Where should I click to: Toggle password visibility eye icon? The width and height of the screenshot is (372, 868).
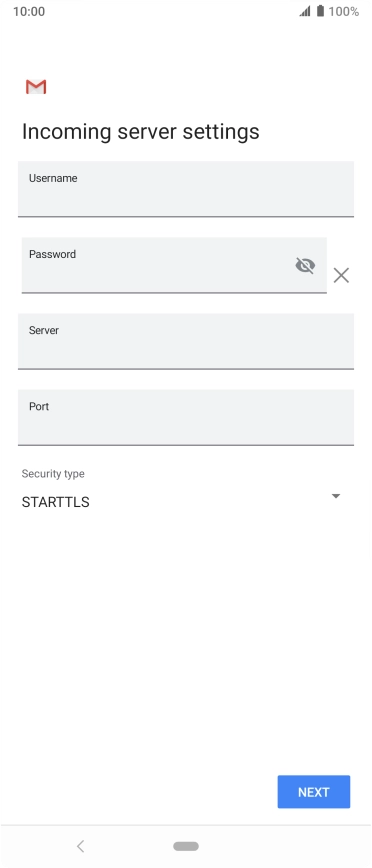305,266
